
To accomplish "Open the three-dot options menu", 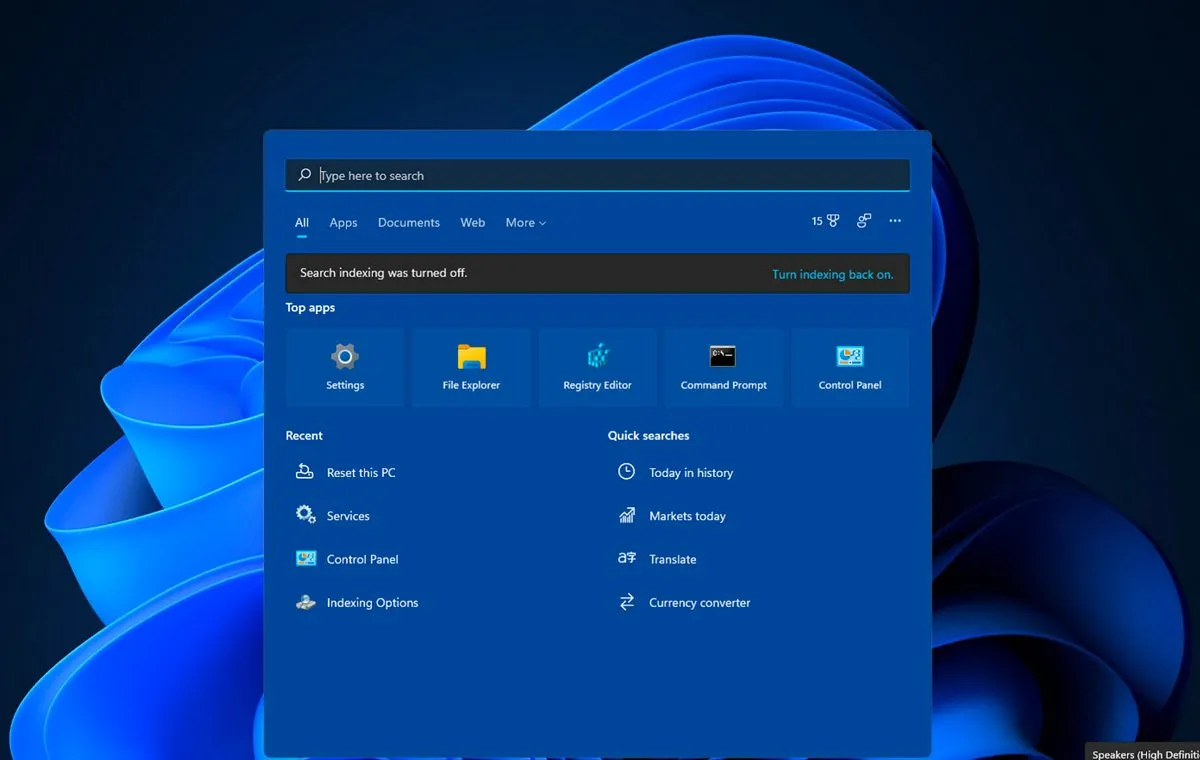I will click(x=895, y=222).
